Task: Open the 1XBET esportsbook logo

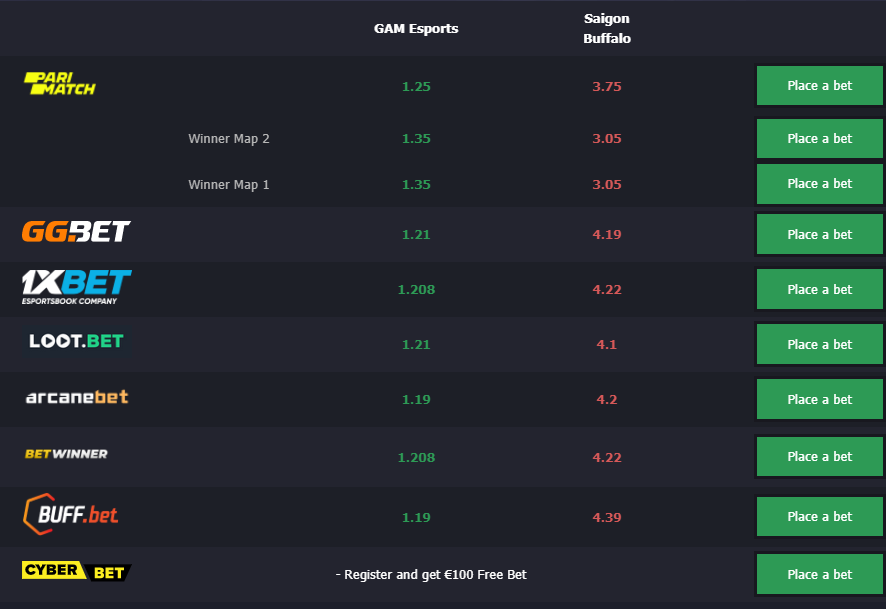Action: (77, 288)
